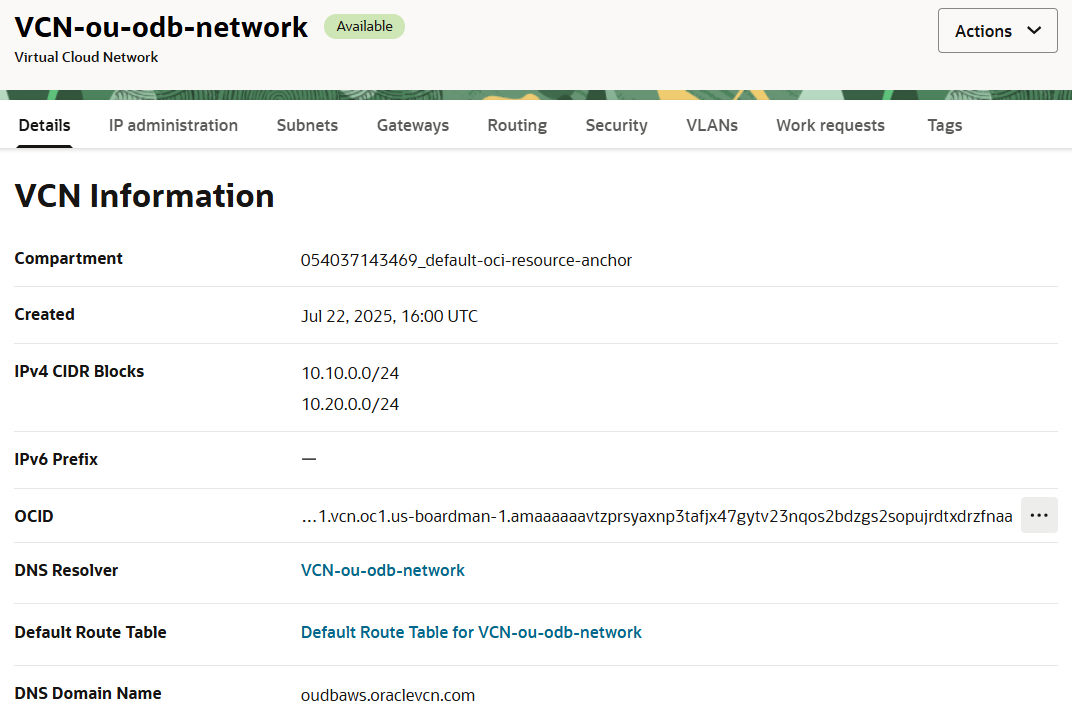Viewport: 1072px width, 718px height.
Task: Go to the Subnets tab
Action: click(x=307, y=125)
